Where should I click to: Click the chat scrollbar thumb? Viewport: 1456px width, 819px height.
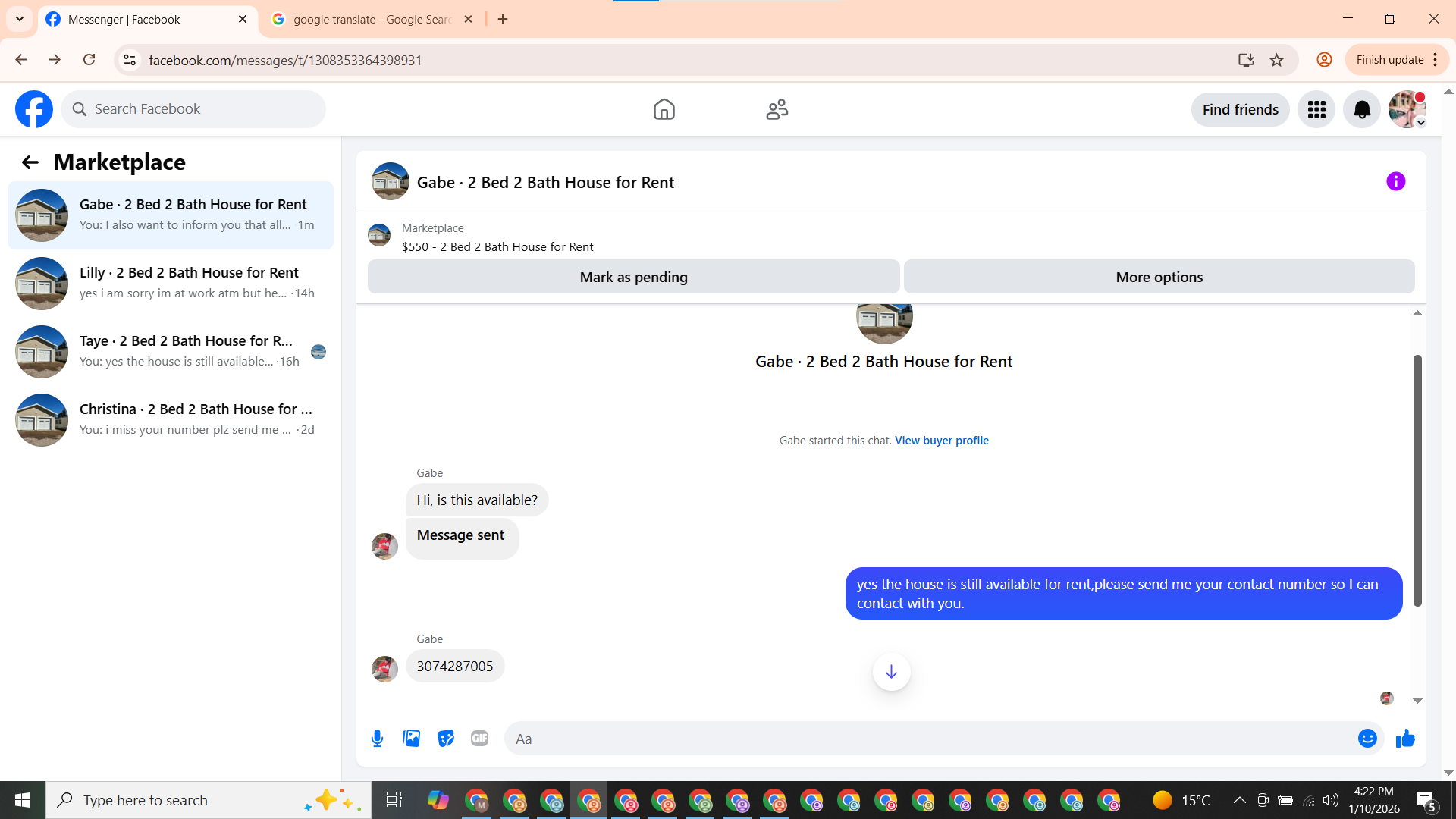(1417, 479)
